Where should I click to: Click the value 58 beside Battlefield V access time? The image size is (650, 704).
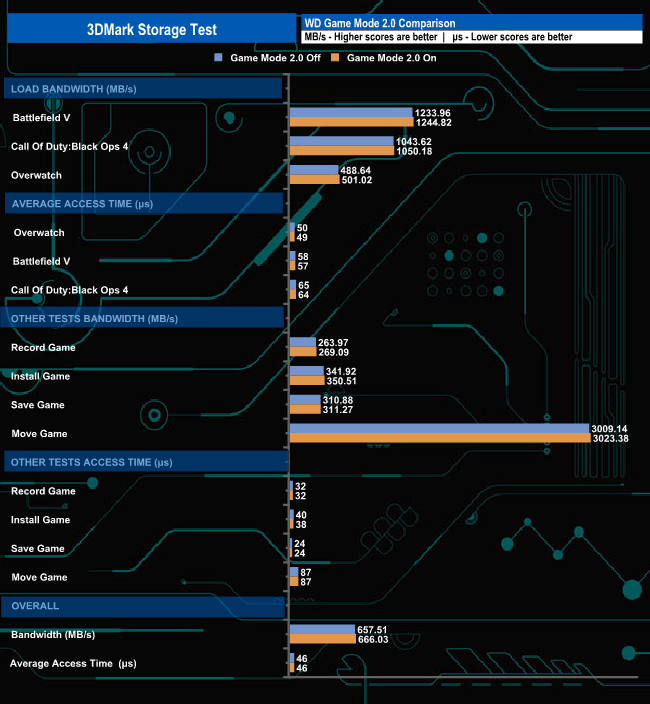pyautogui.click(x=303, y=256)
